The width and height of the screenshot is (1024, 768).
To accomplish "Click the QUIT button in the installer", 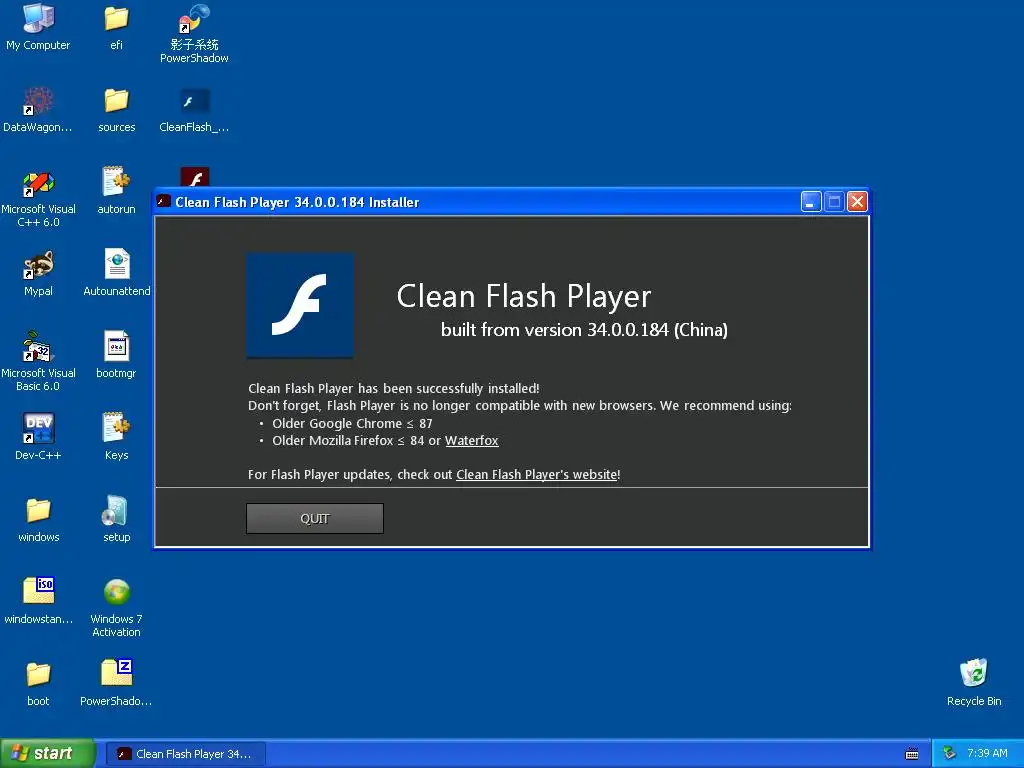I will click(x=315, y=519).
